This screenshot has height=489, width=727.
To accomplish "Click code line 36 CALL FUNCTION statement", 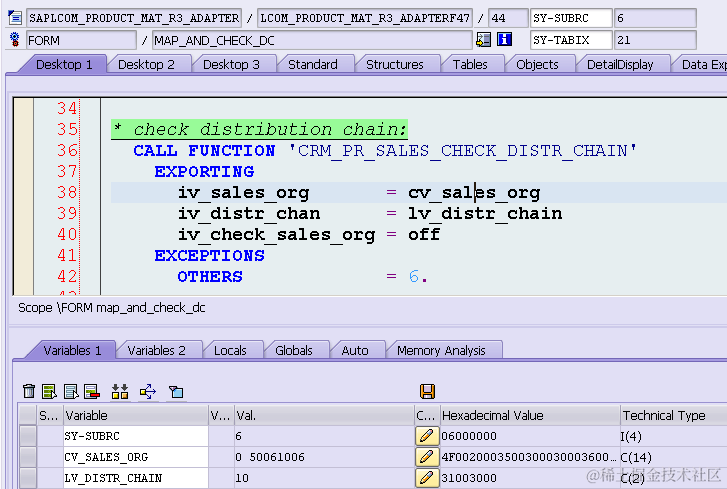I will click(x=385, y=151).
